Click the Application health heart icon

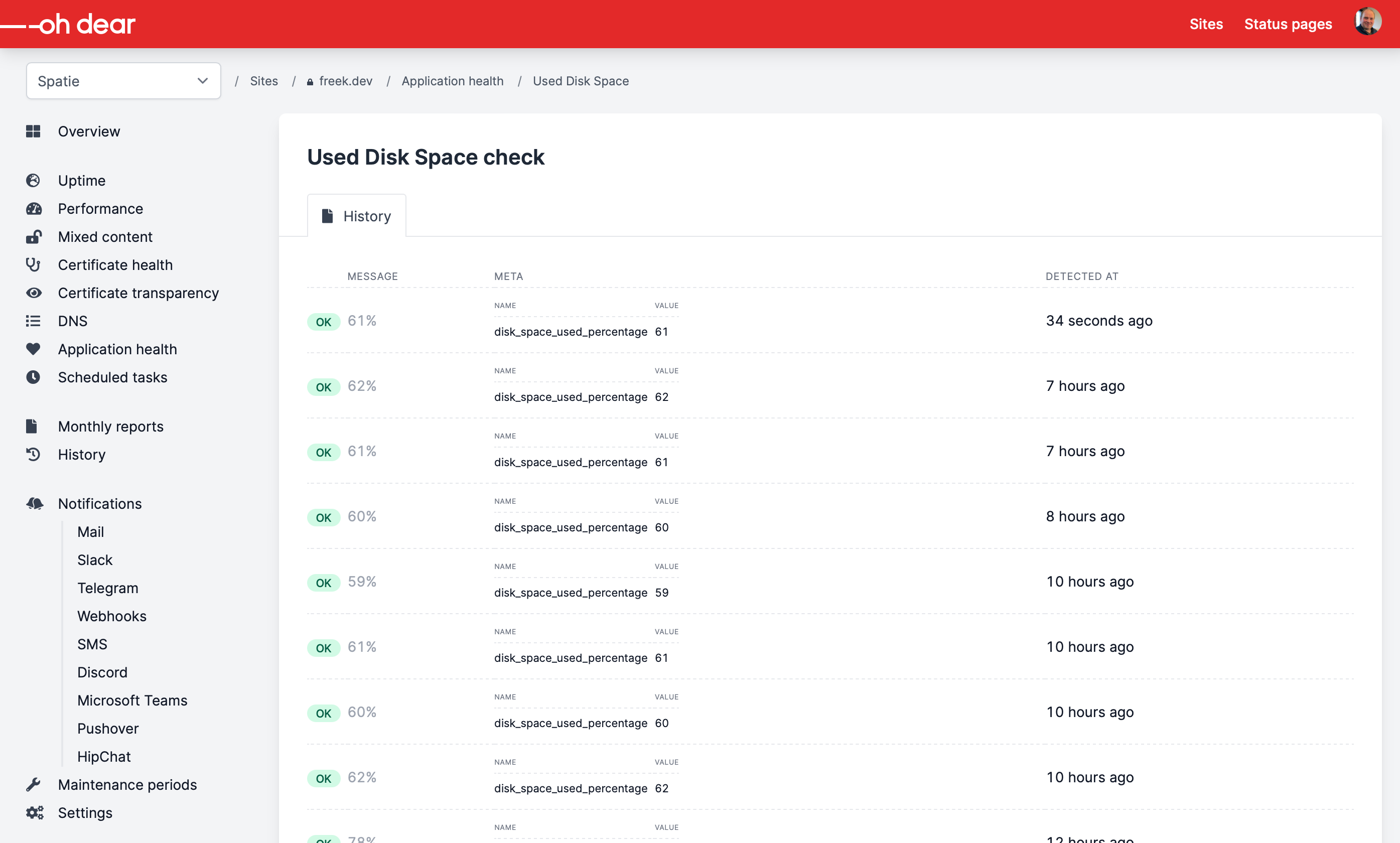coord(33,349)
